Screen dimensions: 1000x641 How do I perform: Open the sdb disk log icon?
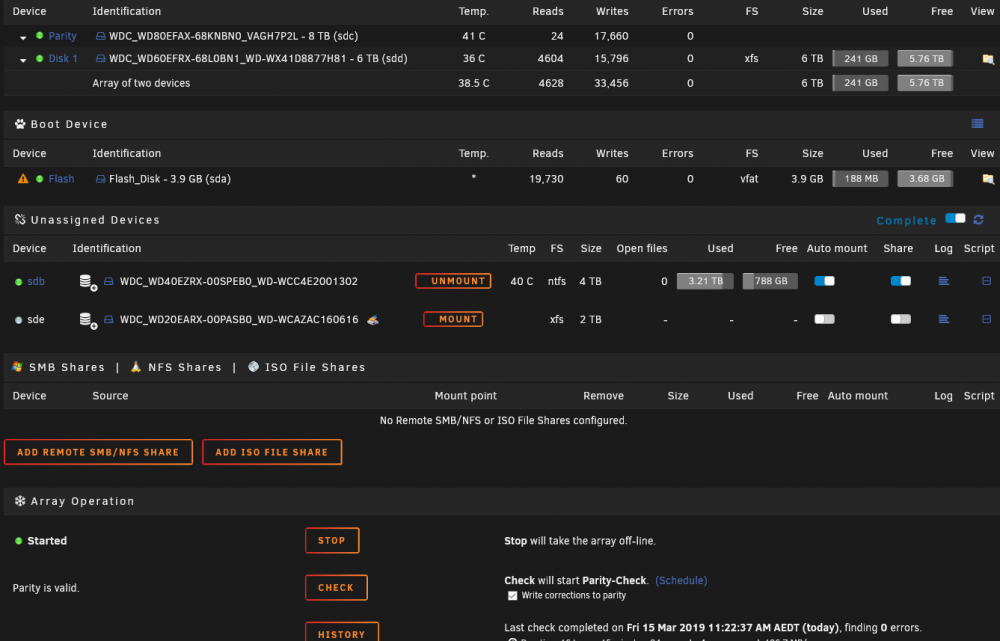(943, 281)
